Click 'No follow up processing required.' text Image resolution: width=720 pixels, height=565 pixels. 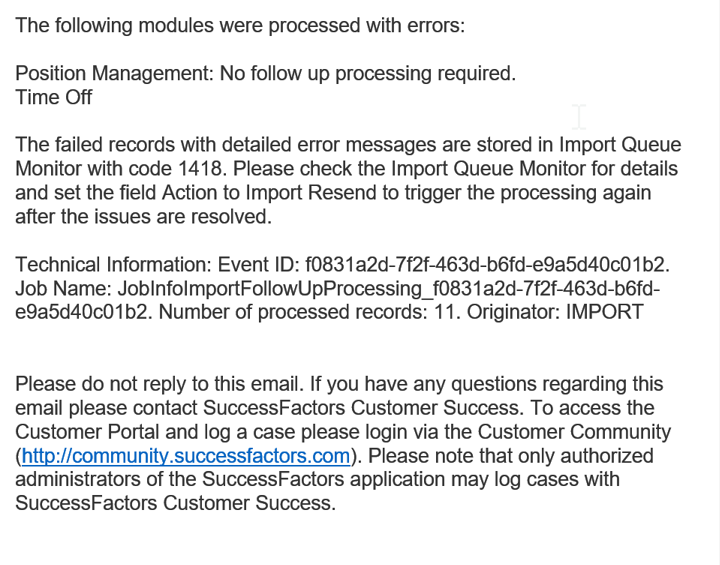368,73
